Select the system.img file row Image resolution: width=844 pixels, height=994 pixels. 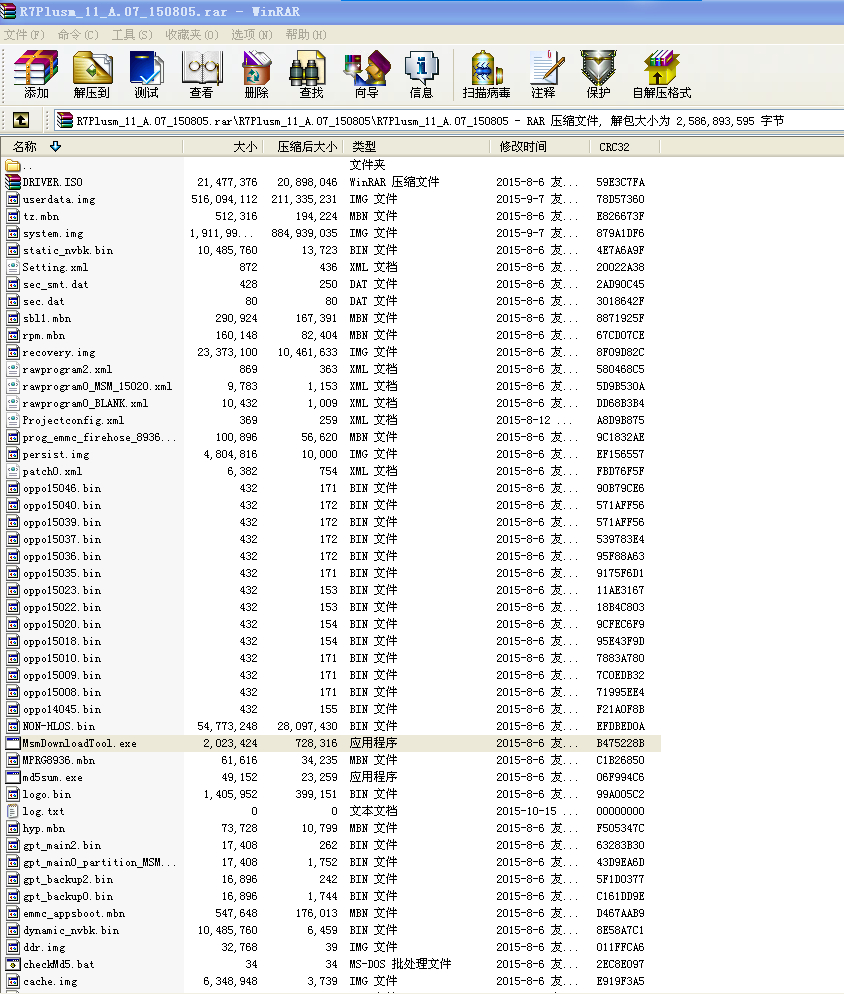[x=330, y=233]
